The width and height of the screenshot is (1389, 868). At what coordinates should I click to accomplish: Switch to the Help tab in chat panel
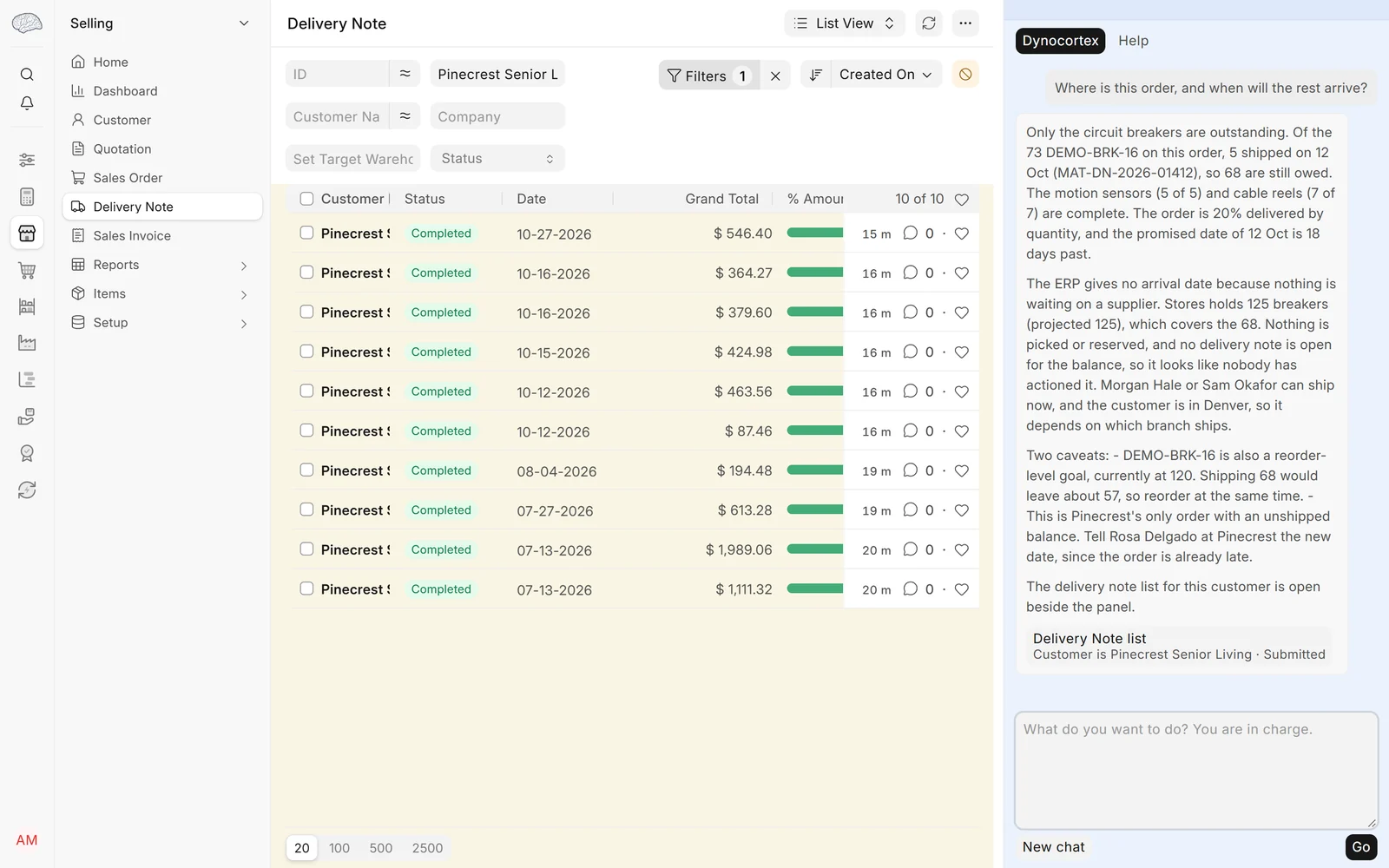[x=1133, y=41]
